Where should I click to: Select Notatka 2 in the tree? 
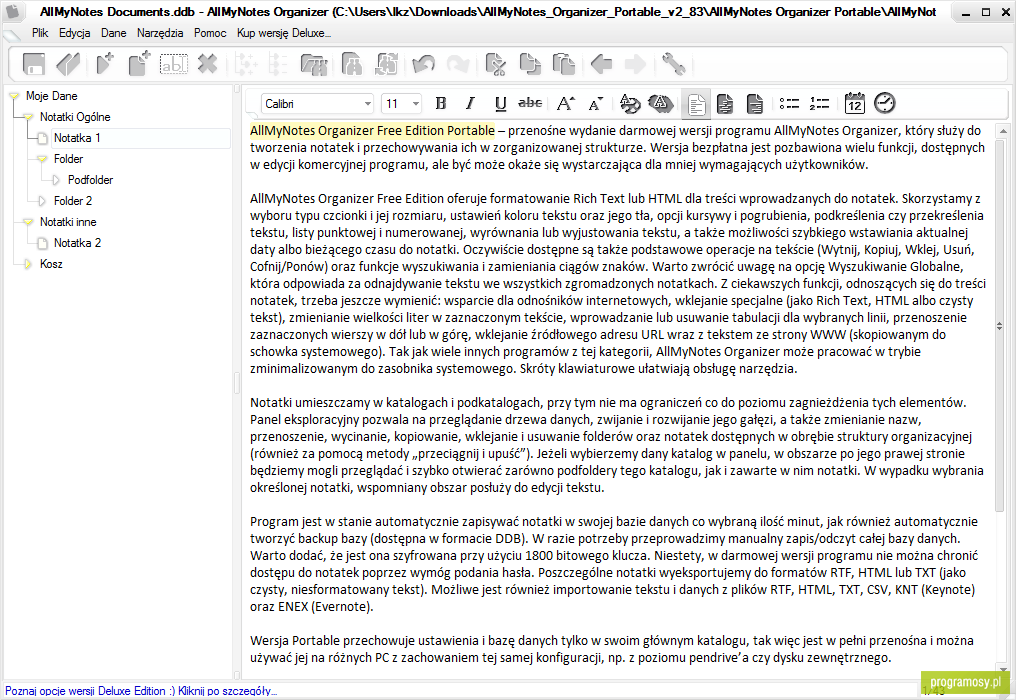pyautogui.click(x=77, y=243)
